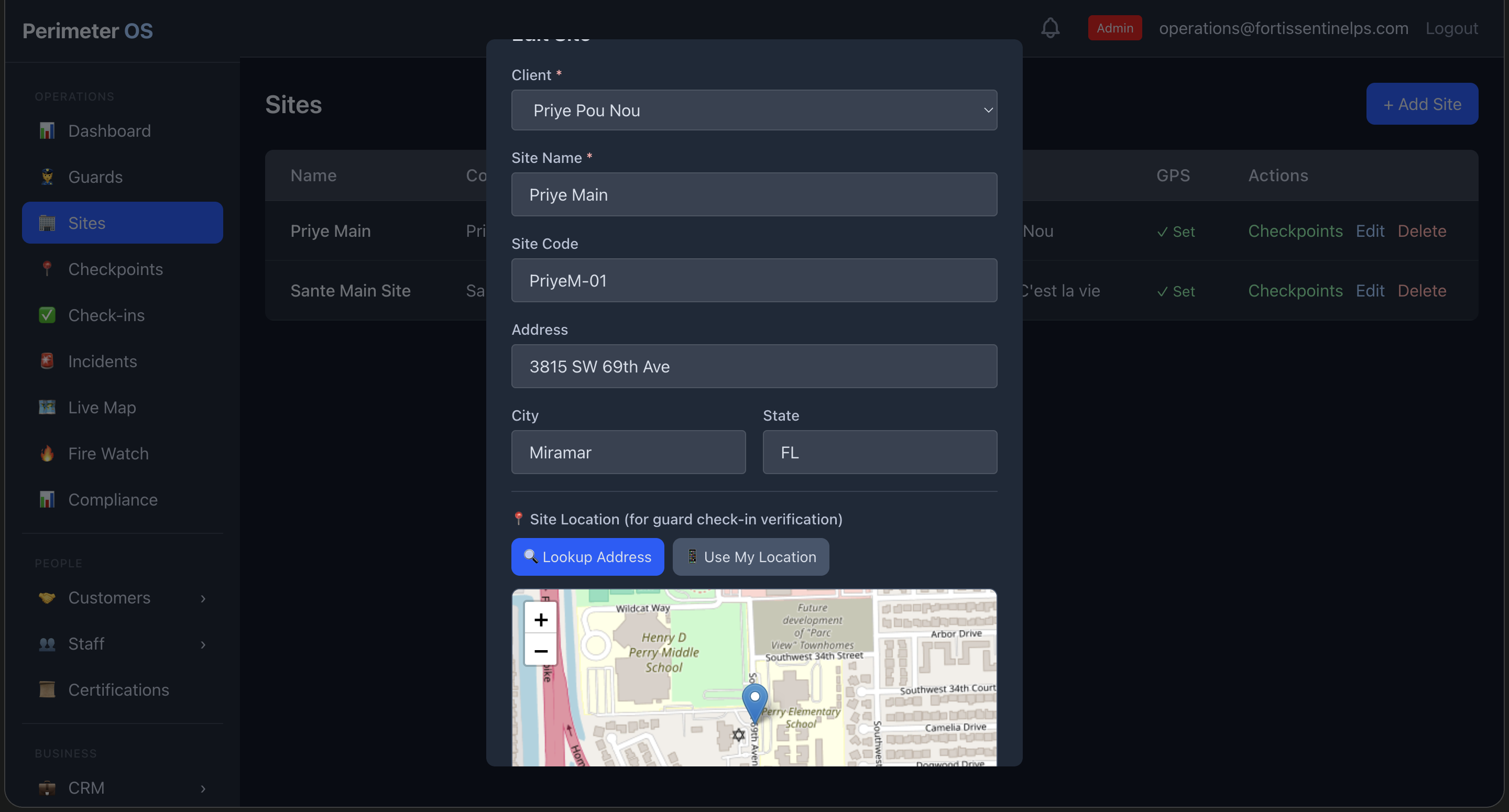The width and height of the screenshot is (1509, 812).
Task: Click the Compliance chart icon
Action: pyautogui.click(x=47, y=499)
